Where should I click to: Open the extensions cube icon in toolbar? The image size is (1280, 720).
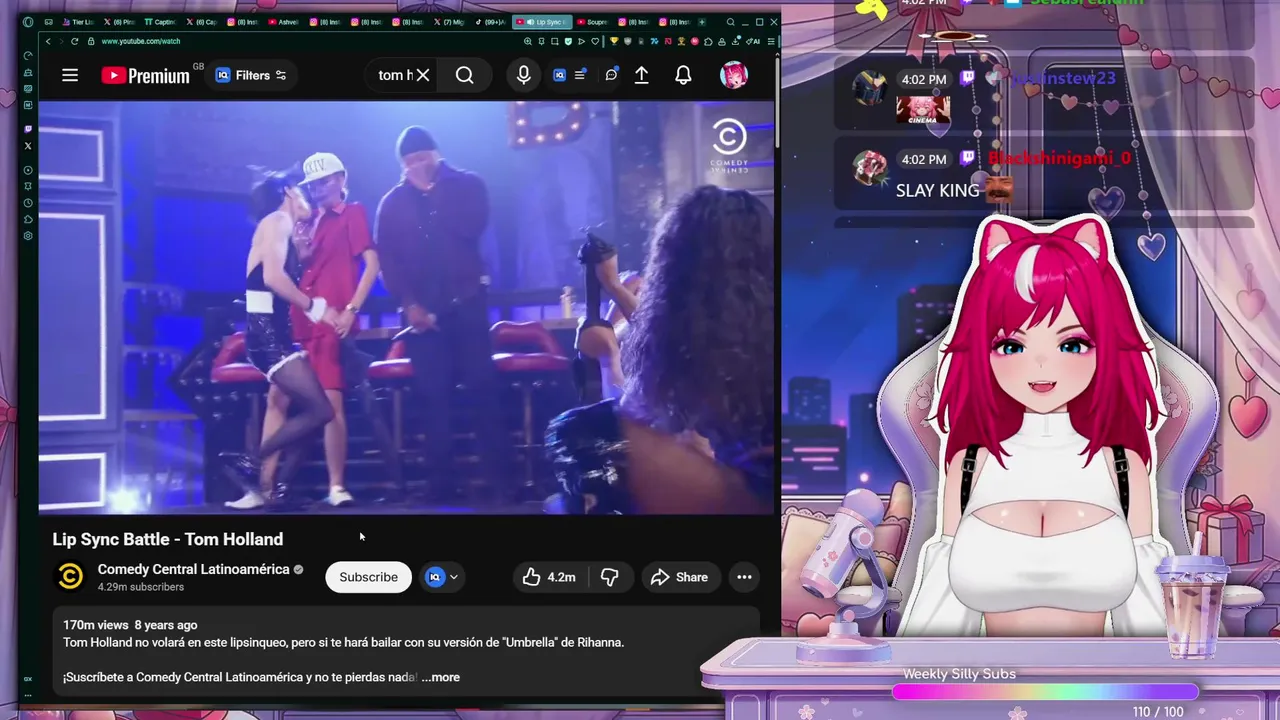[x=708, y=41]
